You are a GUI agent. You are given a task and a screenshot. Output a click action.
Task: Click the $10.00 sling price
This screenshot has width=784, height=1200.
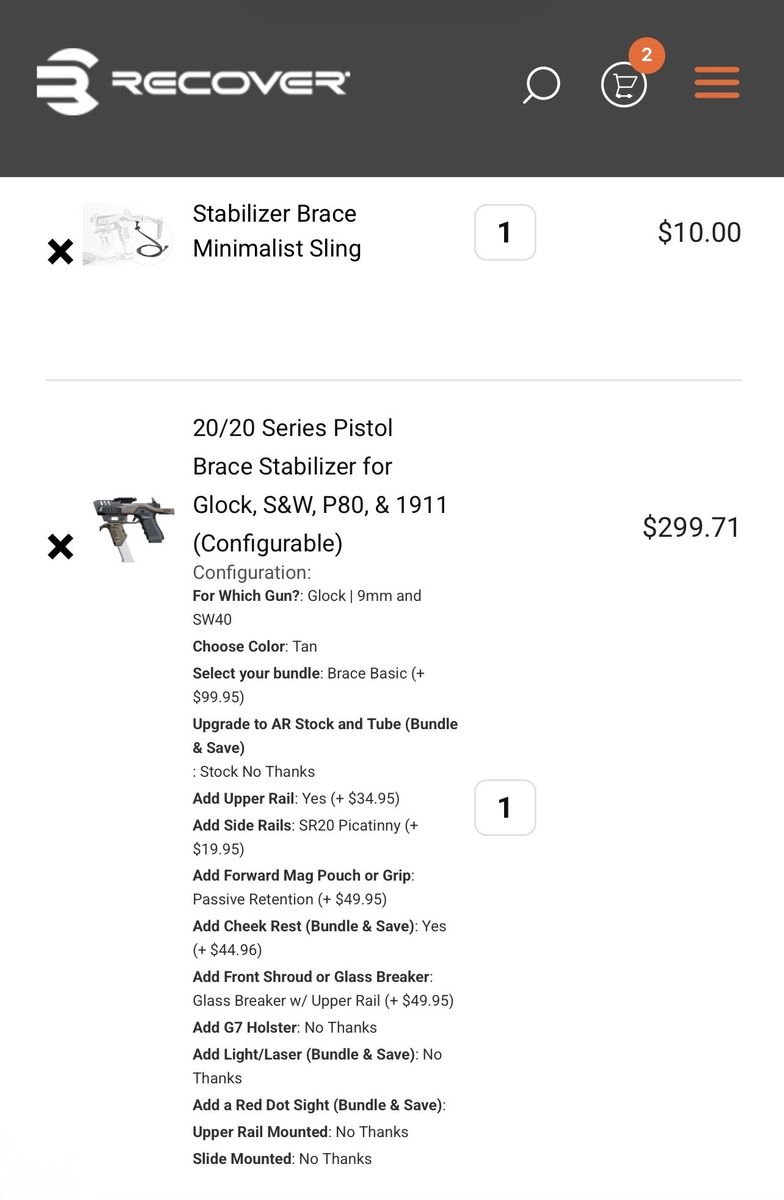tap(699, 233)
